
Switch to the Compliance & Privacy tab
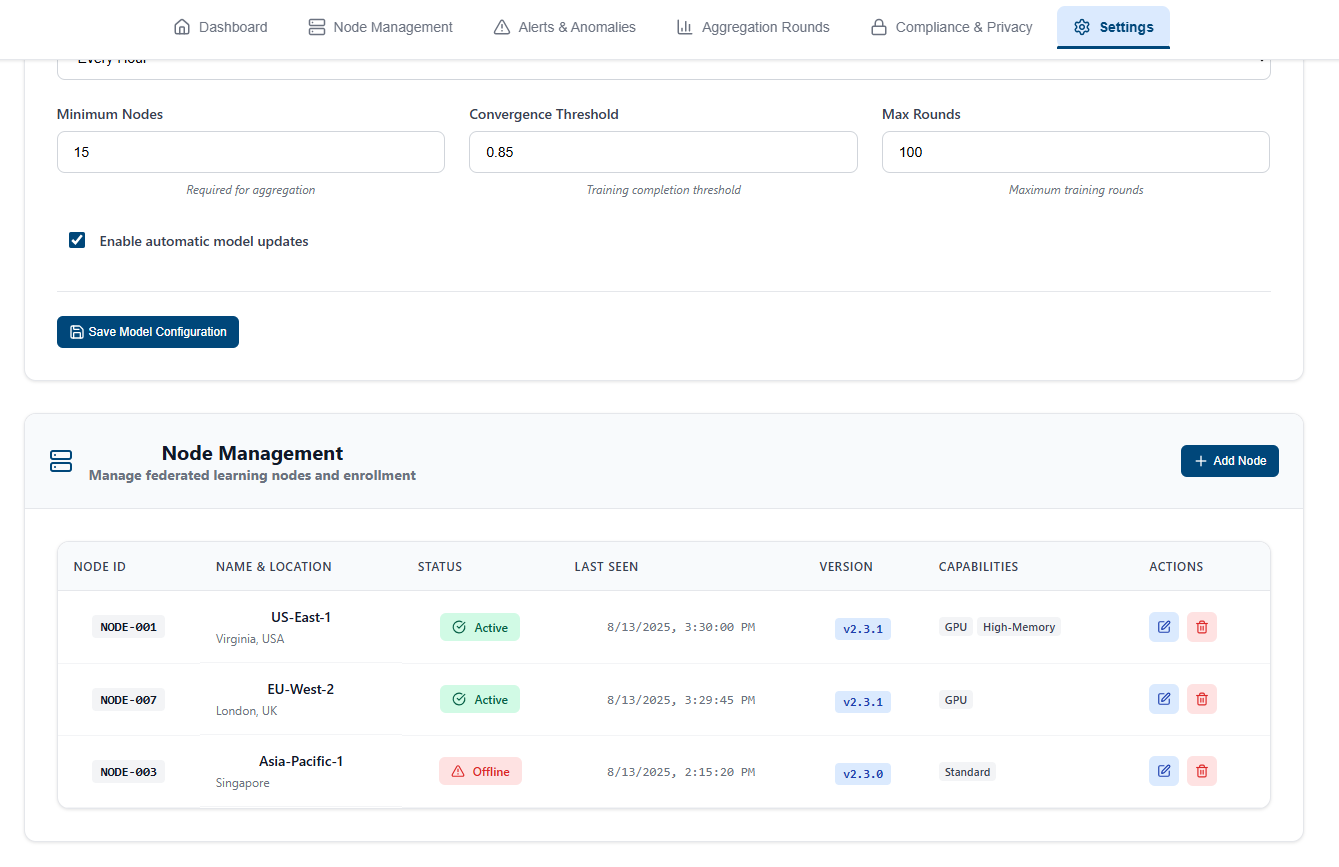951,27
